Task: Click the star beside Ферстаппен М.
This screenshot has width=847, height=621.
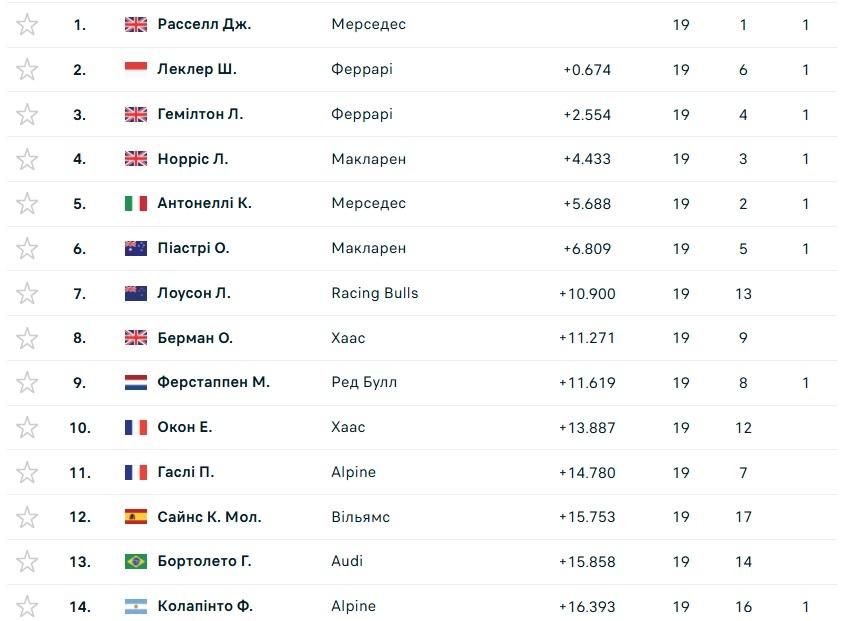Action: [27, 383]
